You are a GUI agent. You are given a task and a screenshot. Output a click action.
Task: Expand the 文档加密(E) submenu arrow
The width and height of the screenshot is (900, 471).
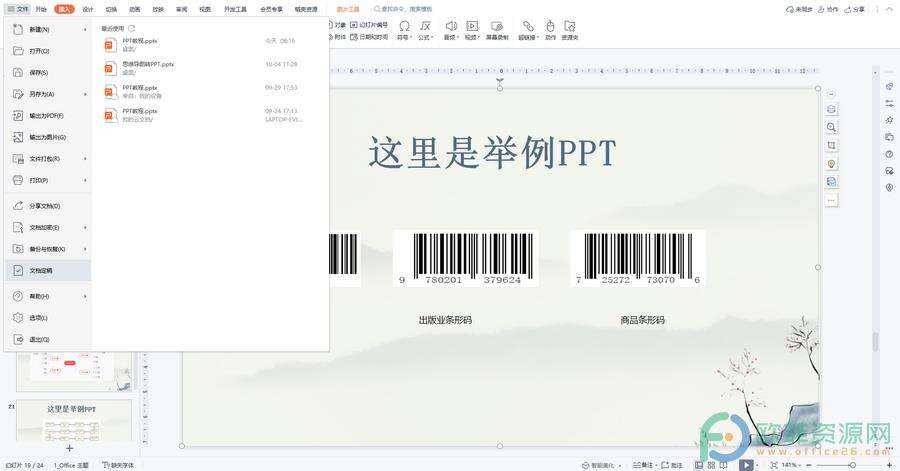[85, 228]
